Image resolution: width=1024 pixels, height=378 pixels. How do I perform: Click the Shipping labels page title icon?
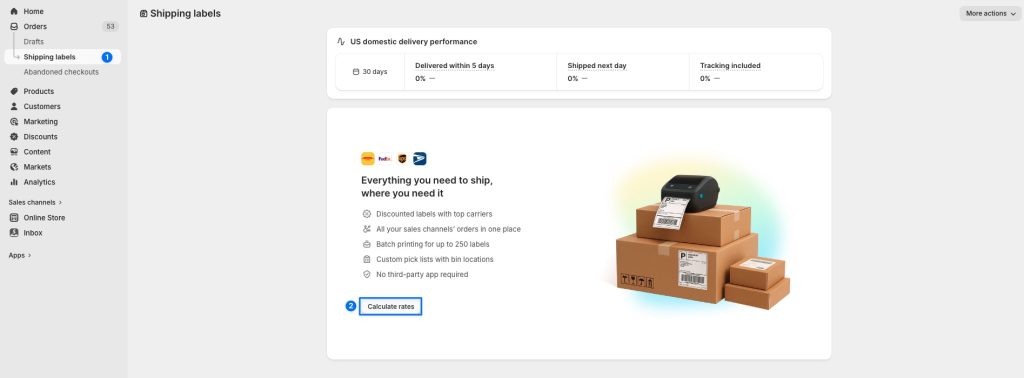tap(144, 14)
